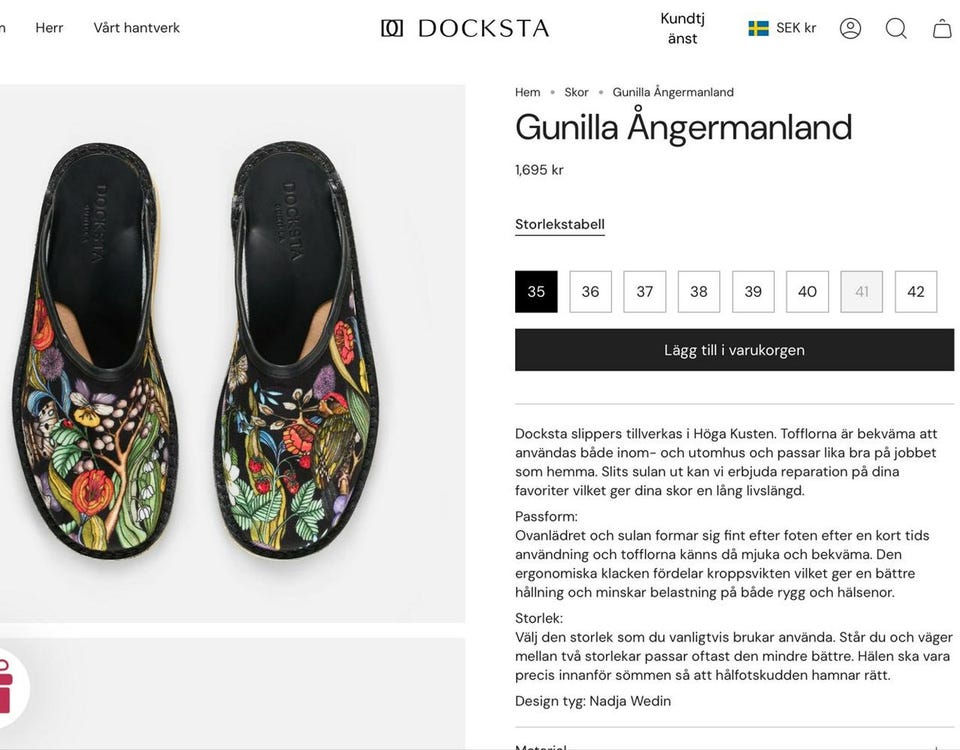Select size 35
Viewport: 960px width, 750px height.
(x=536, y=292)
